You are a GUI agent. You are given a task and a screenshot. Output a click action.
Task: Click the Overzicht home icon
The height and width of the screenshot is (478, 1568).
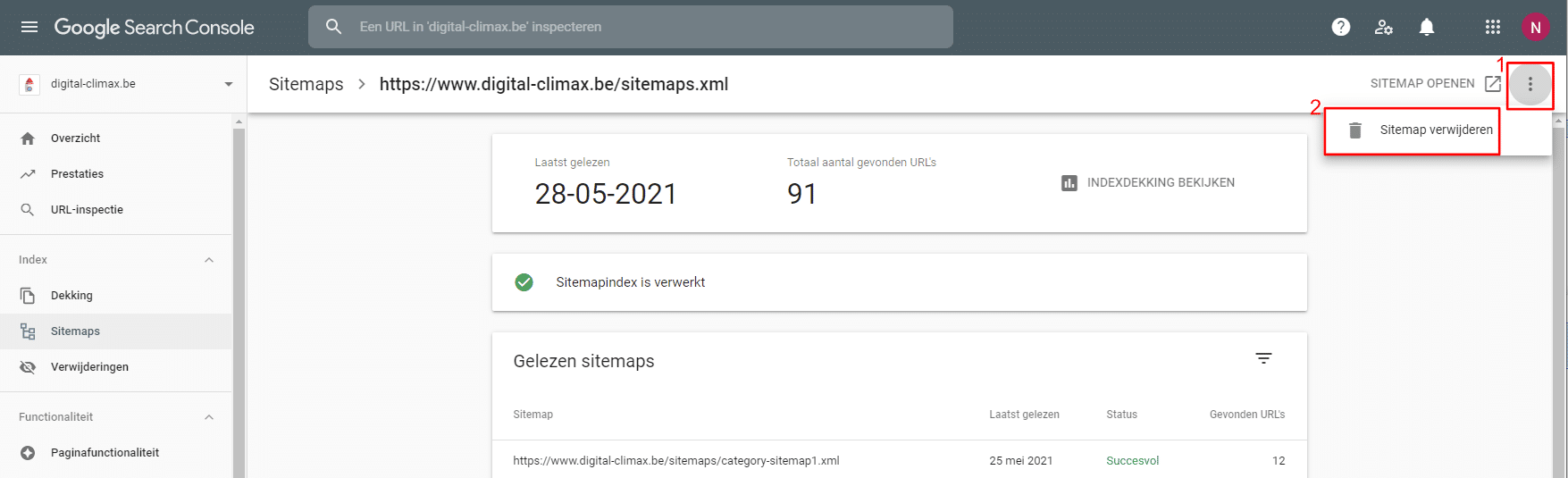pos(28,138)
